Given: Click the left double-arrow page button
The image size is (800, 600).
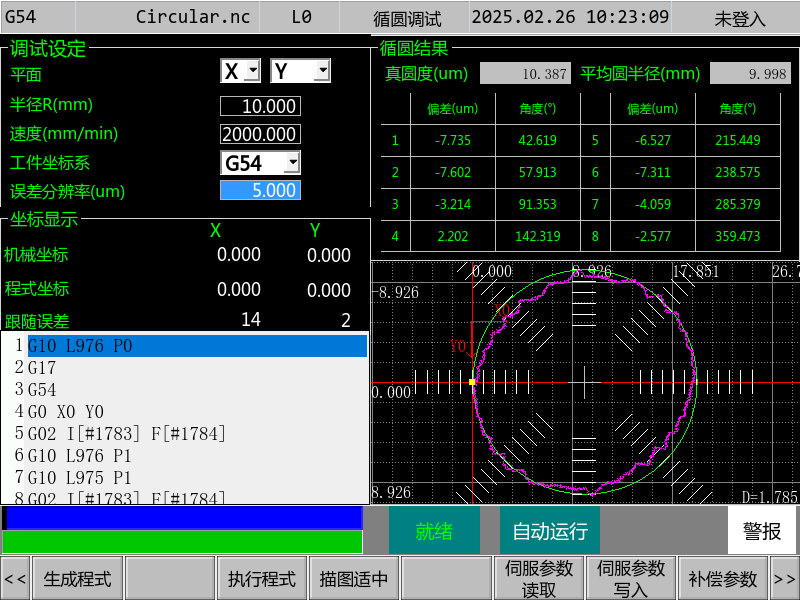Looking at the screenshot, I should click(x=15, y=579).
